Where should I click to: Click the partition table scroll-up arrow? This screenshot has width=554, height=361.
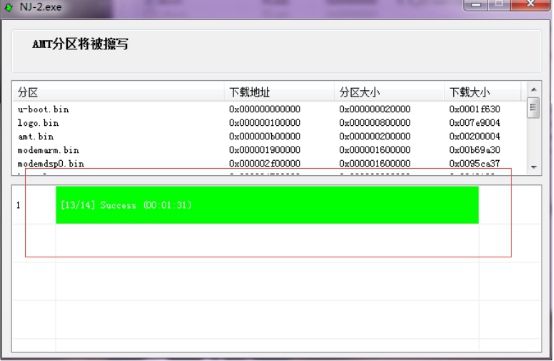pos(534,90)
